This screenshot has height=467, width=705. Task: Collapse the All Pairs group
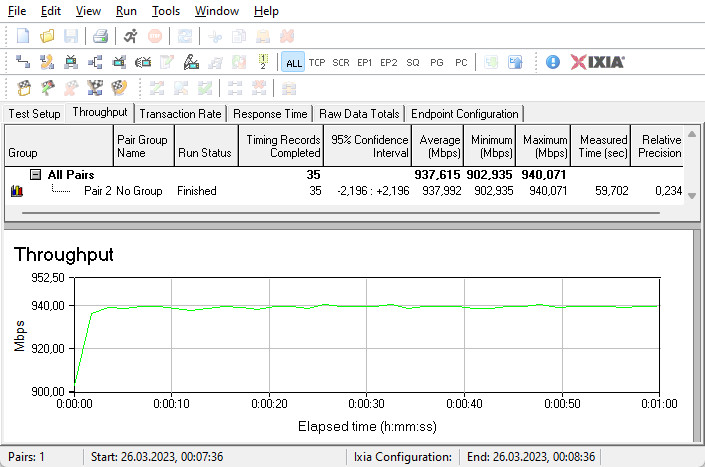35,175
